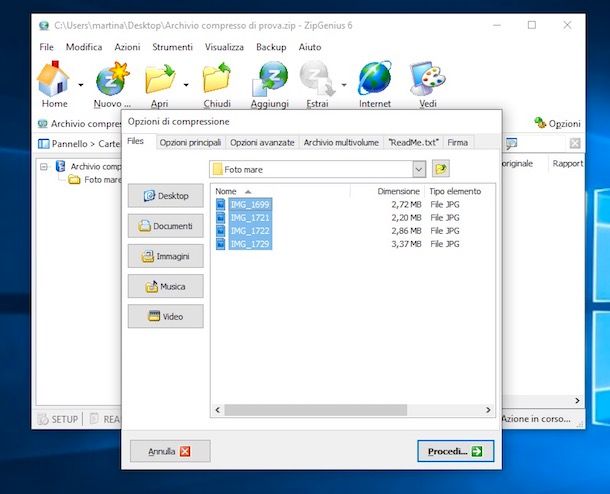This screenshot has height=494, width=610.
Task: Select file IMG_1722
Action: pos(250,231)
